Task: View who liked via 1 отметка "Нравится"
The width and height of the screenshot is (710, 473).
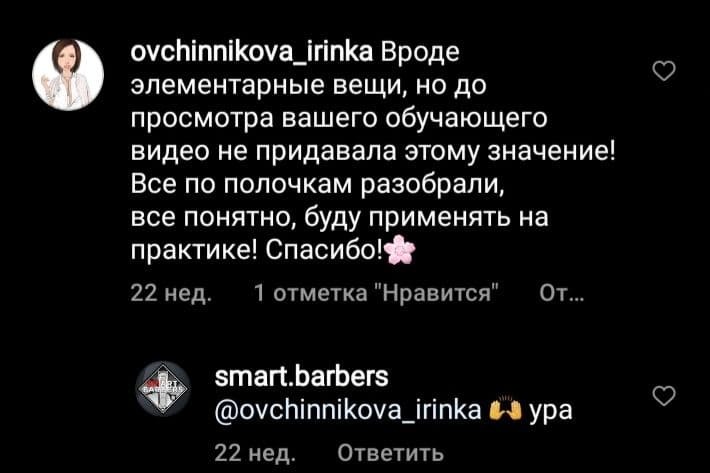Action: coord(376,293)
